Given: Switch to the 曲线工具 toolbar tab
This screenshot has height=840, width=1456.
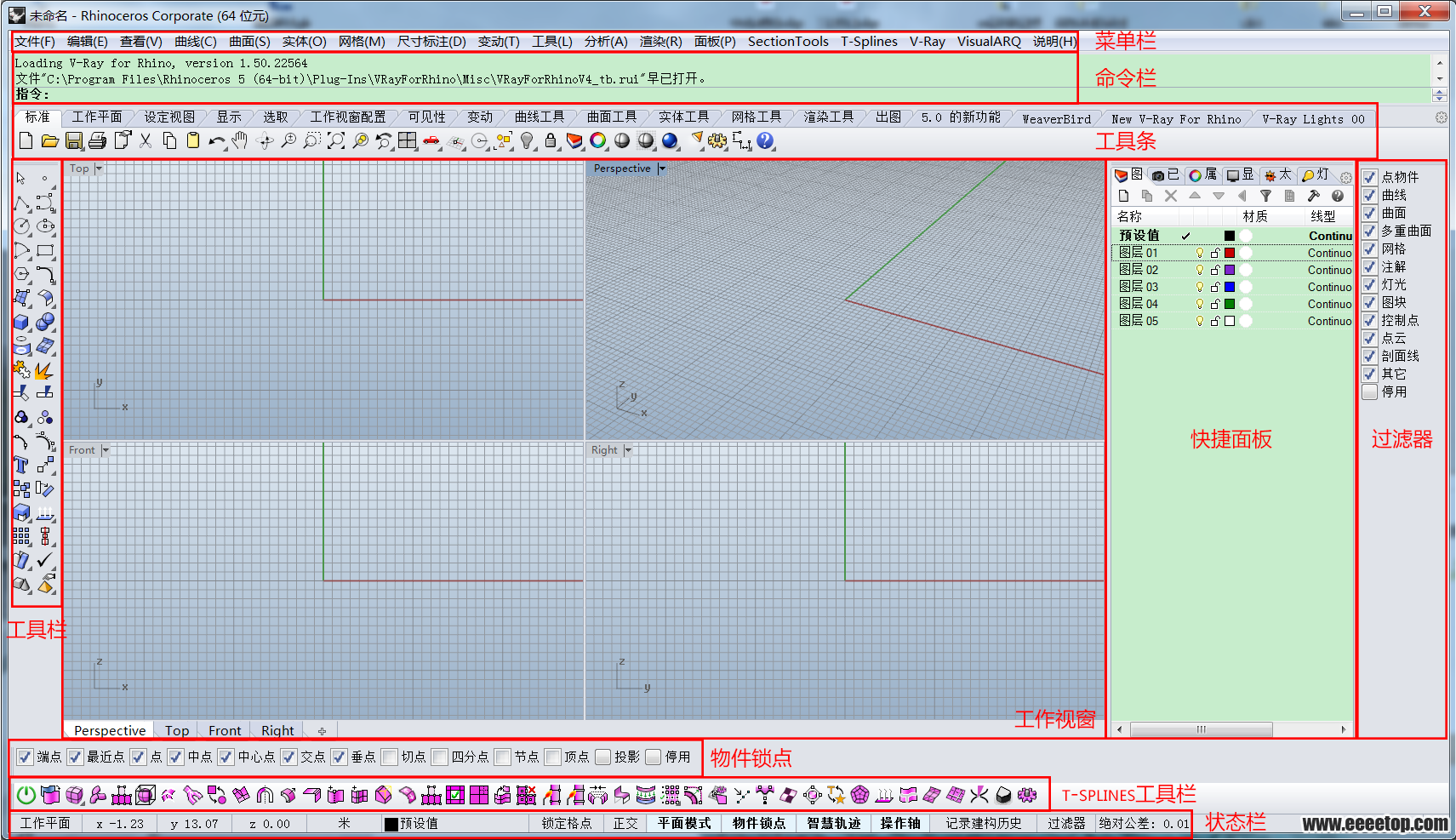Looking at the screenshot, I should 540,117.
